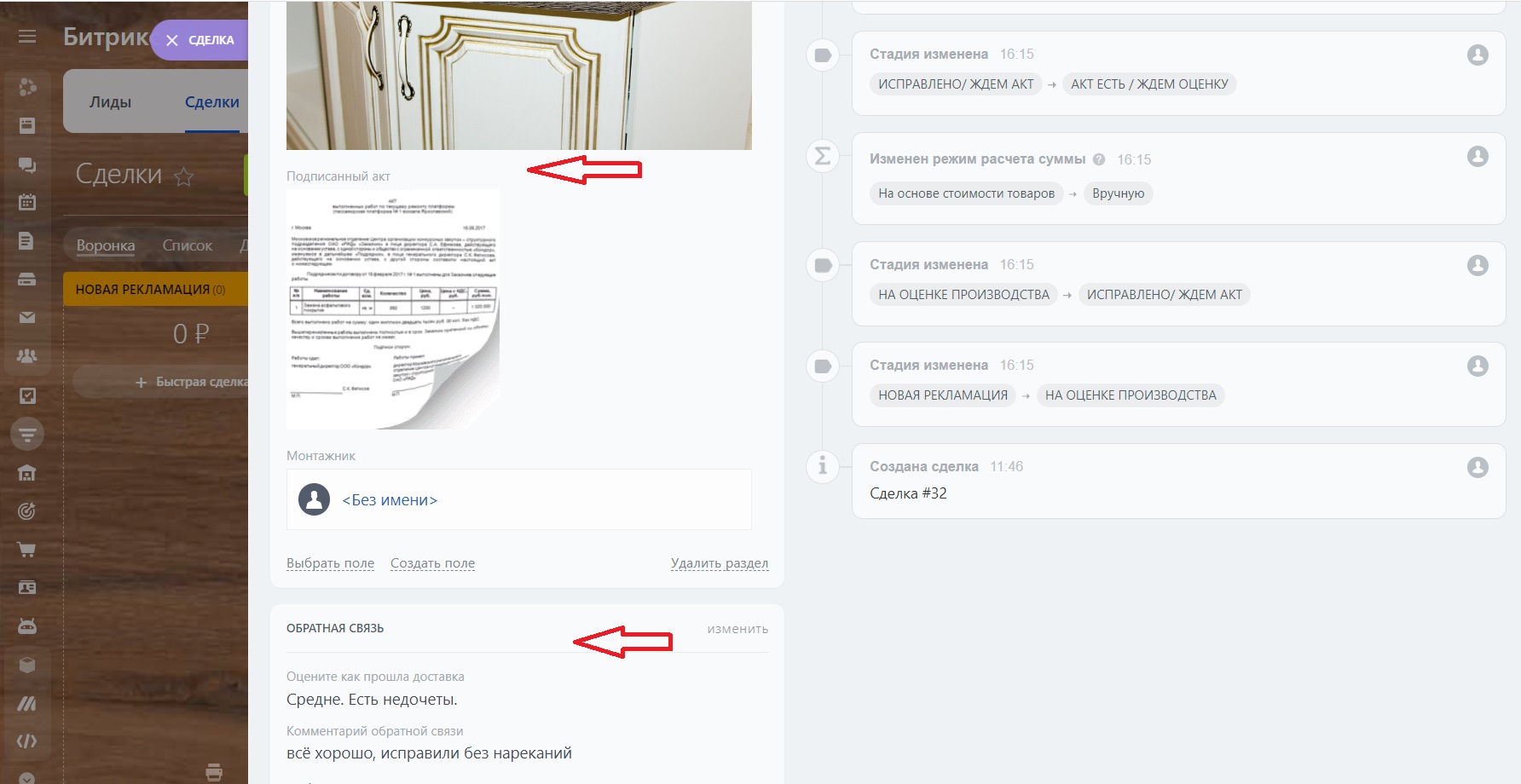Screen dimensions: 1521x784
Task: Open the hamburger menu in the sidebar
Action: coord(27,37)
